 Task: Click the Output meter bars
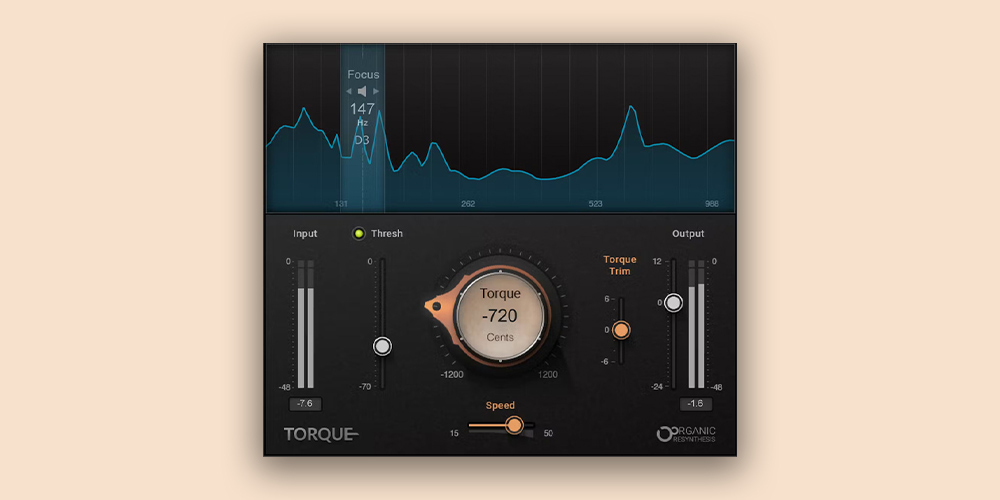click(x=696, y=324)
